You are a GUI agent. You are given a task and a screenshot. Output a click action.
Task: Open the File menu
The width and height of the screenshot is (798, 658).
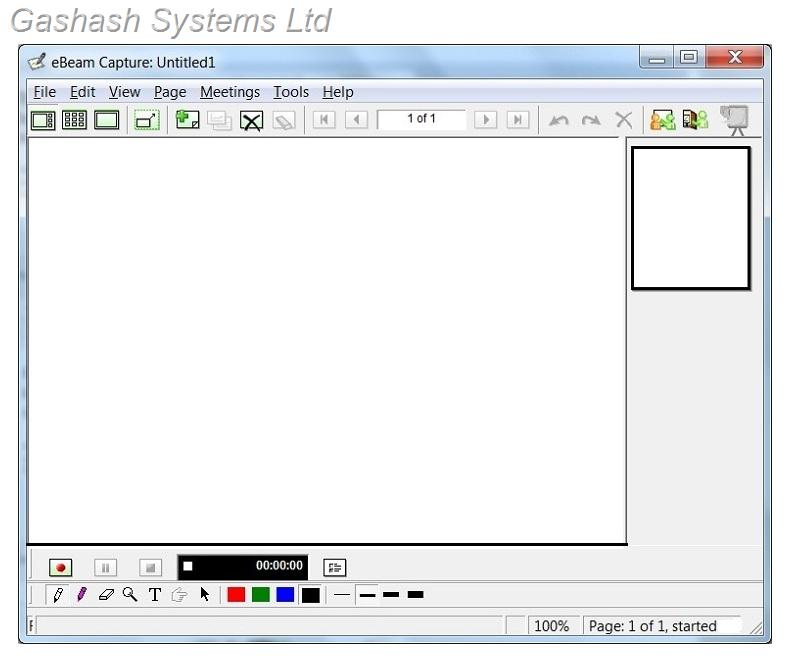pos(44,92)
